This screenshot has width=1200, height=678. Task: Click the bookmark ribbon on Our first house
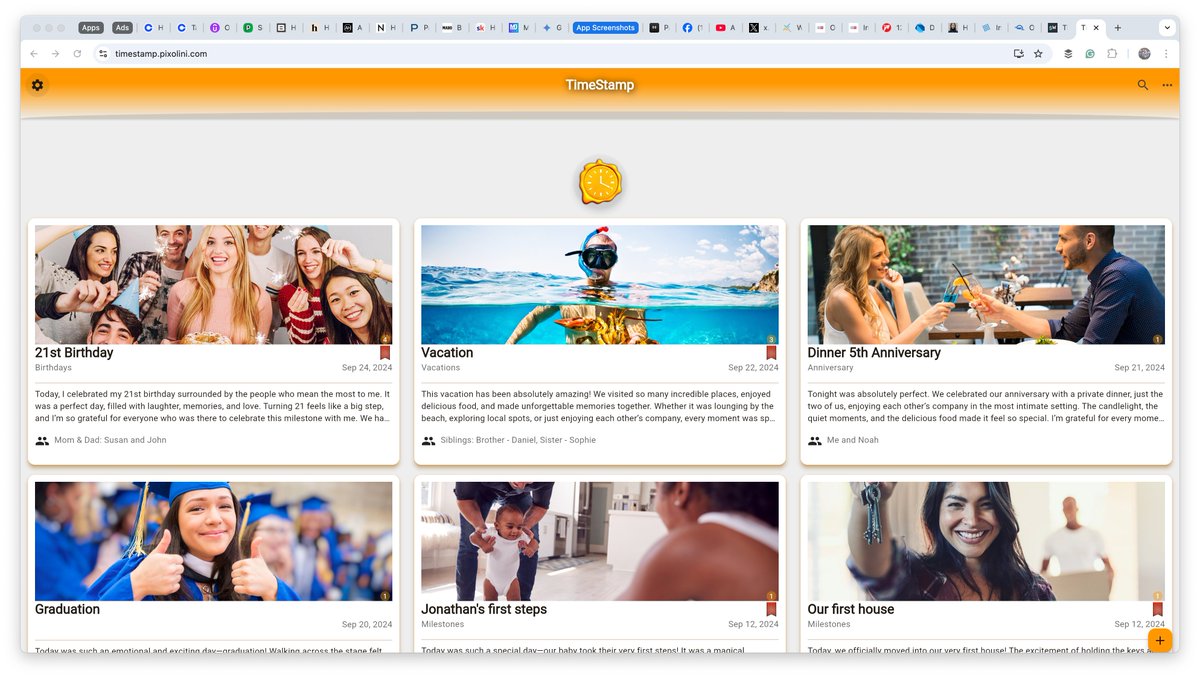[x=1157, y=608]
